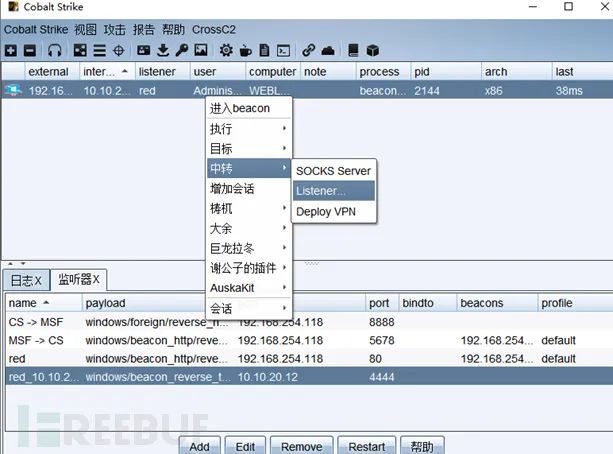The image size is (613, 454).
Task: Click the Edit button
Action: click(245, 447)
